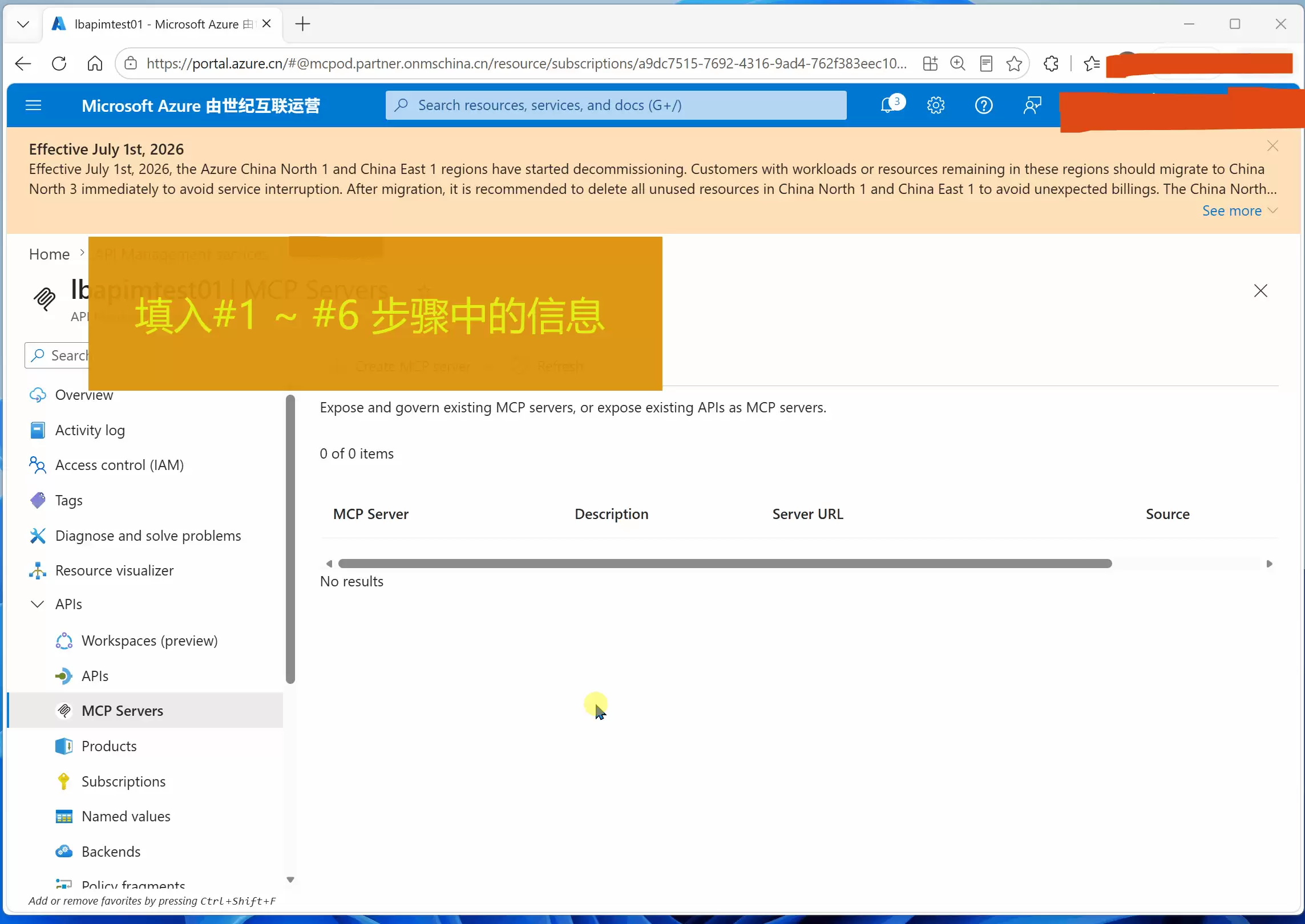Collapse the APIs section chevron

click(x=37, y=604)
